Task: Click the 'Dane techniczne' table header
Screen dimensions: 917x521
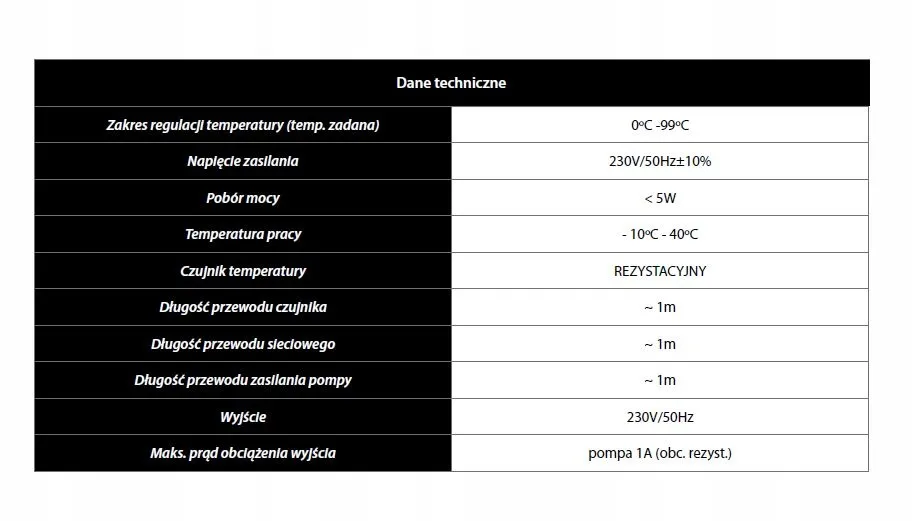Action: pos(451,82)
